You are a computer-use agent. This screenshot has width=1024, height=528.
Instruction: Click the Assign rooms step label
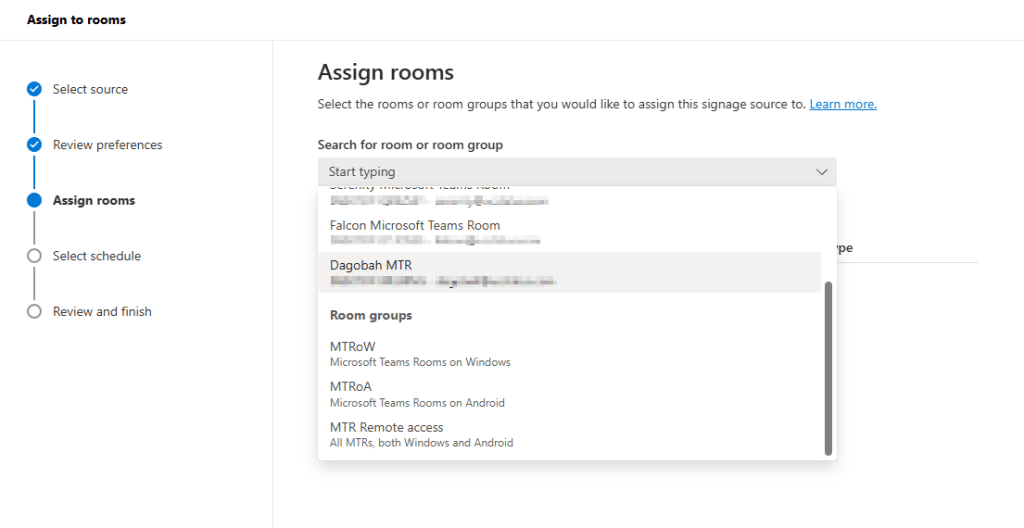pos(94,200)
